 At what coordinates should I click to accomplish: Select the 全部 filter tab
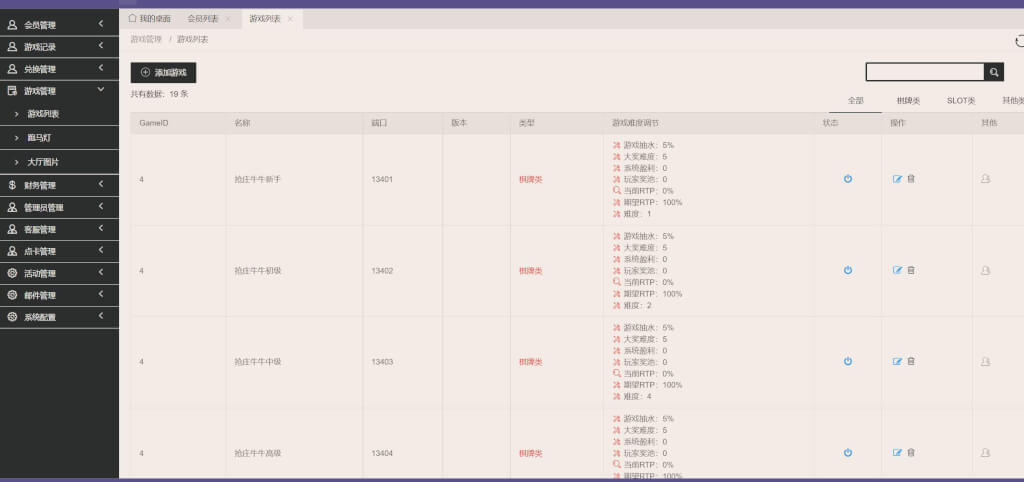(856, 101)
